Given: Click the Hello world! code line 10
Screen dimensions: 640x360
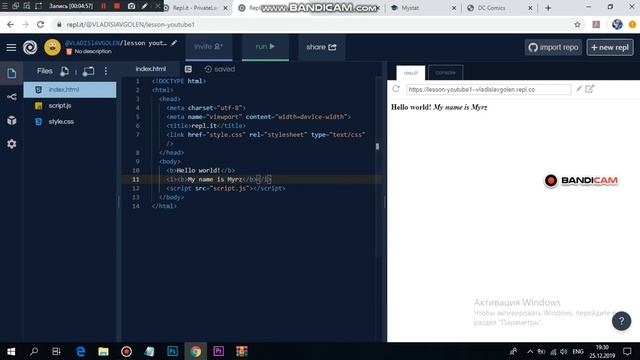Looking at the screenshot, I should 200,171.
